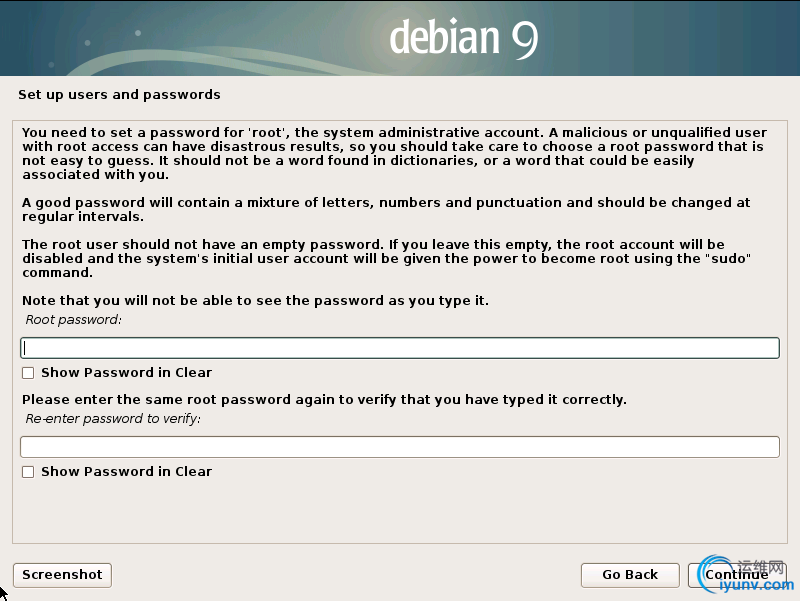This screenshot has width=800, height=601.
Task: Proceed by clicking the Continue button
Action: click(737, 575)
